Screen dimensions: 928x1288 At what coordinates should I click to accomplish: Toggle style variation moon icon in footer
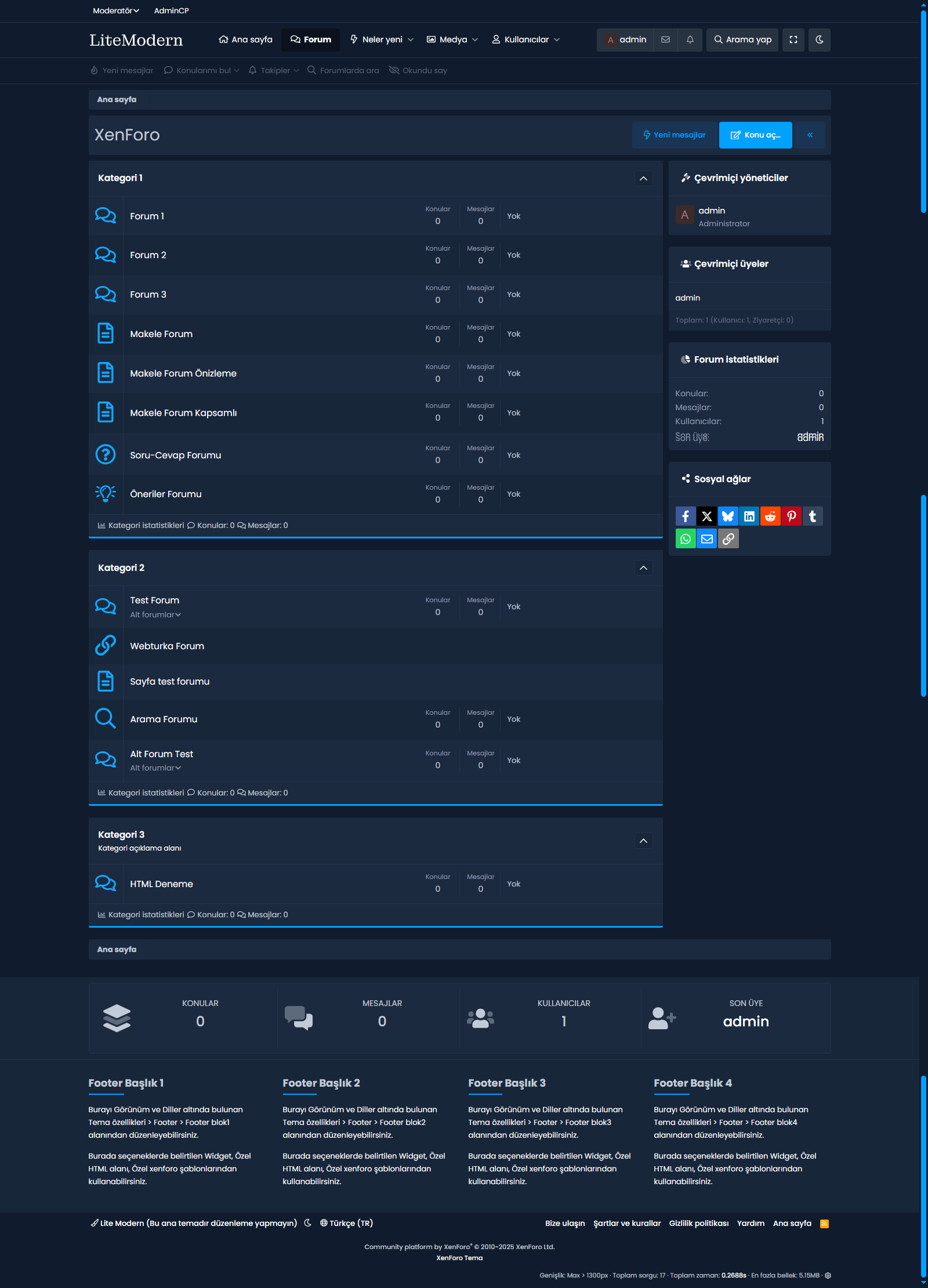pyautogui.click(x=308, y=1223)
